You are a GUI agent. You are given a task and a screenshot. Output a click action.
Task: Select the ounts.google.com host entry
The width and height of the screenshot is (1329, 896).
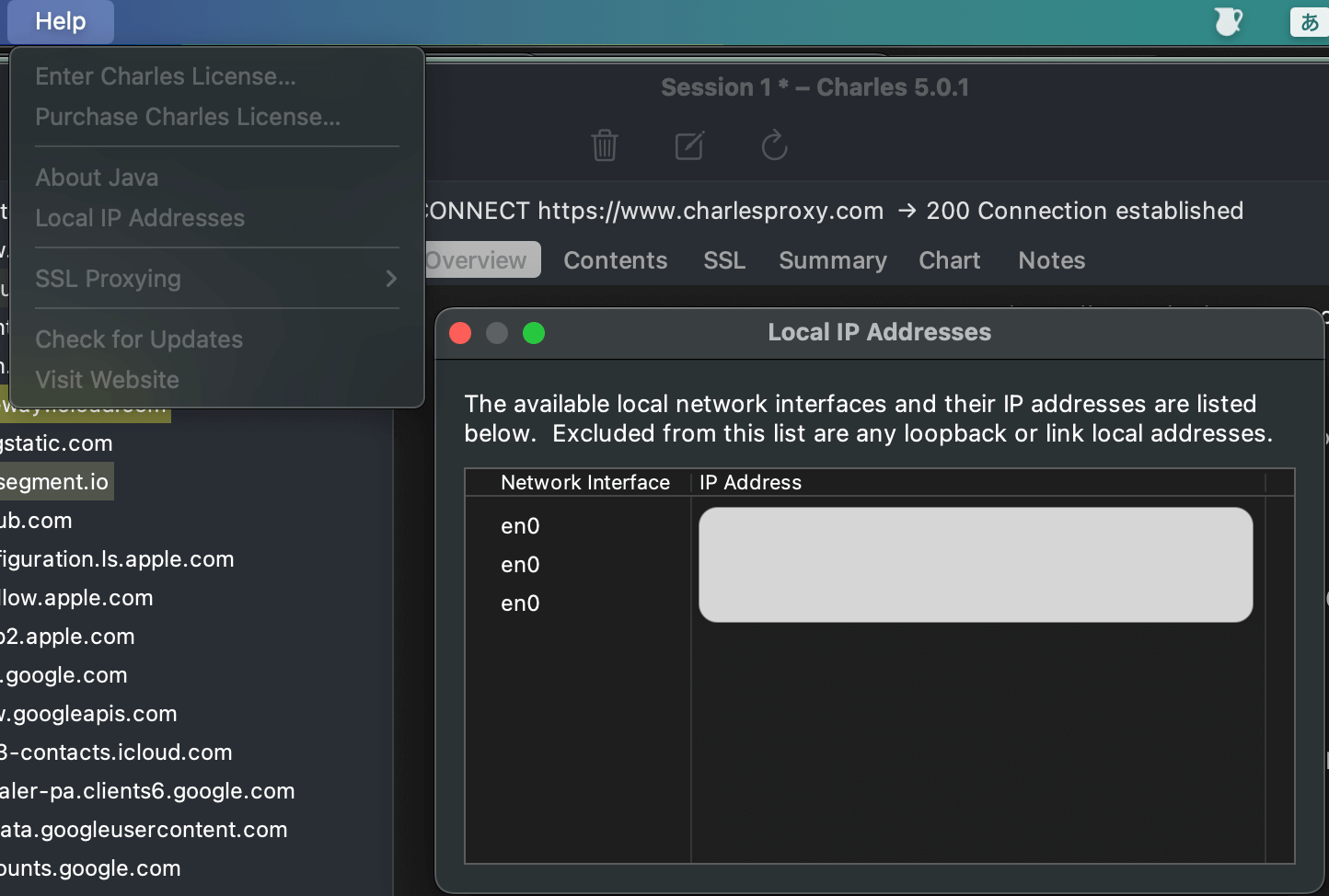[91, 868]
